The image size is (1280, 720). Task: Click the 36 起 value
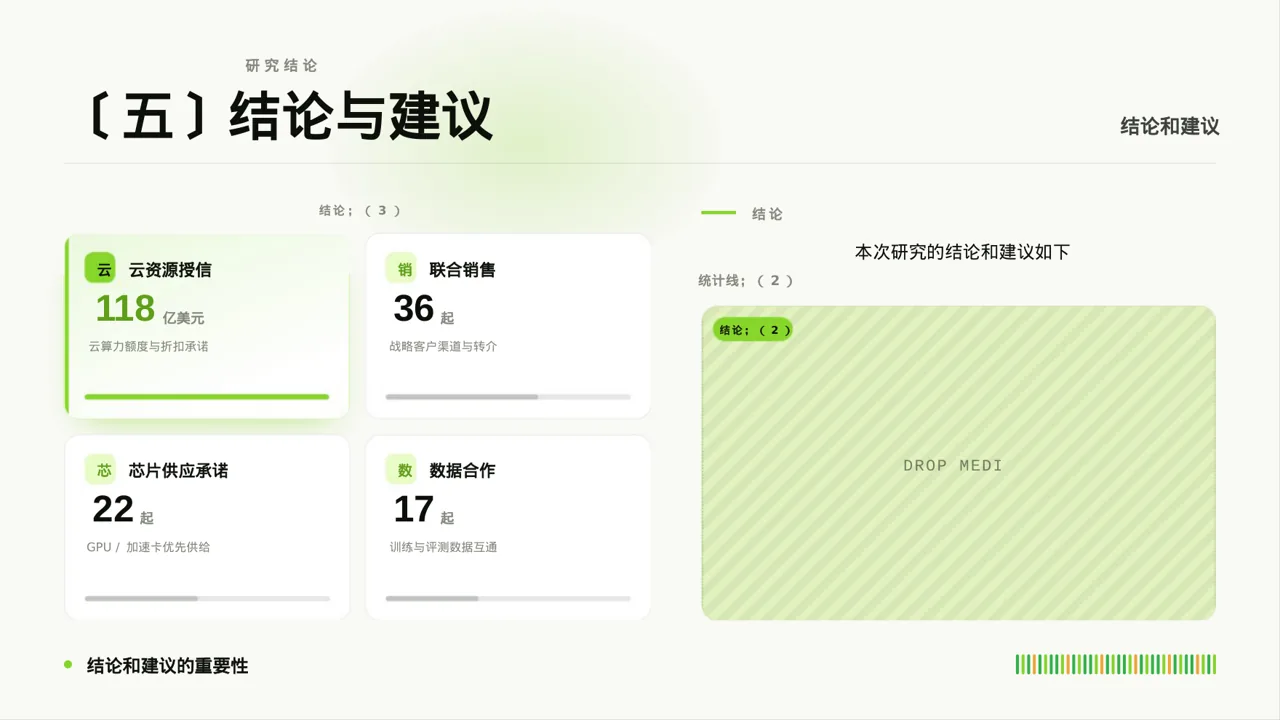423,309
